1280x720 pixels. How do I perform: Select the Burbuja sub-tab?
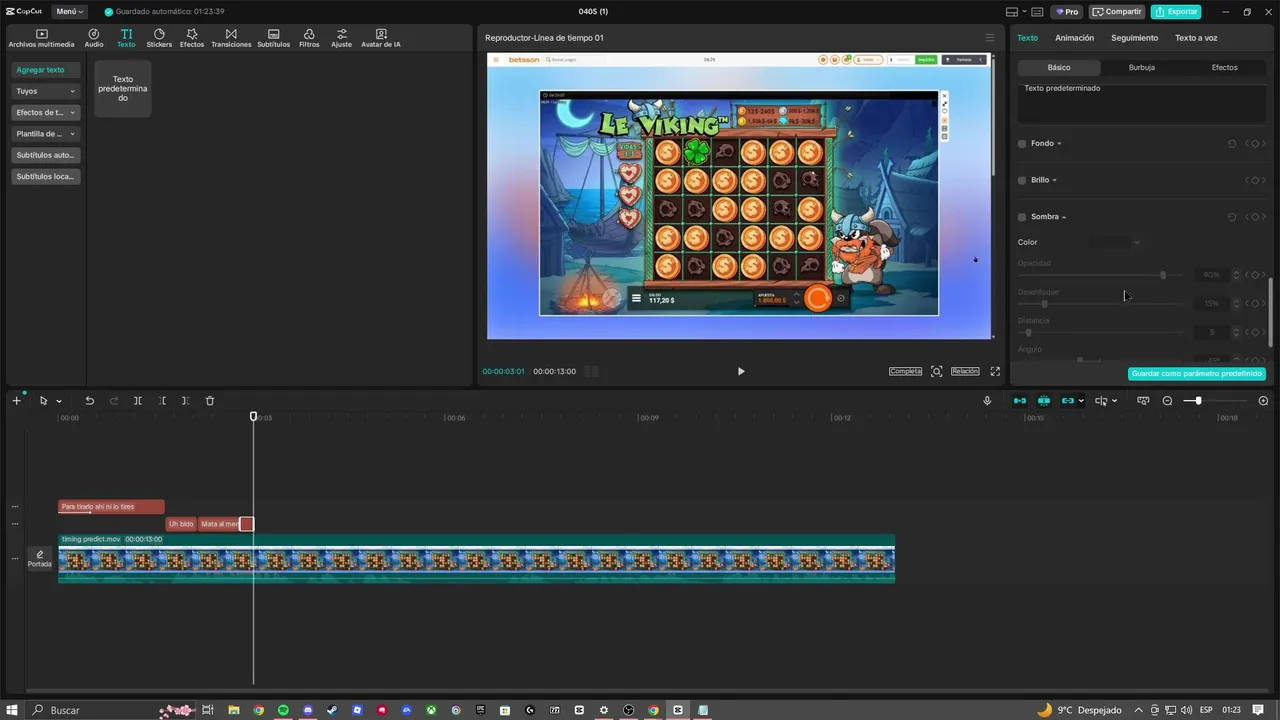click(1141, 68)
